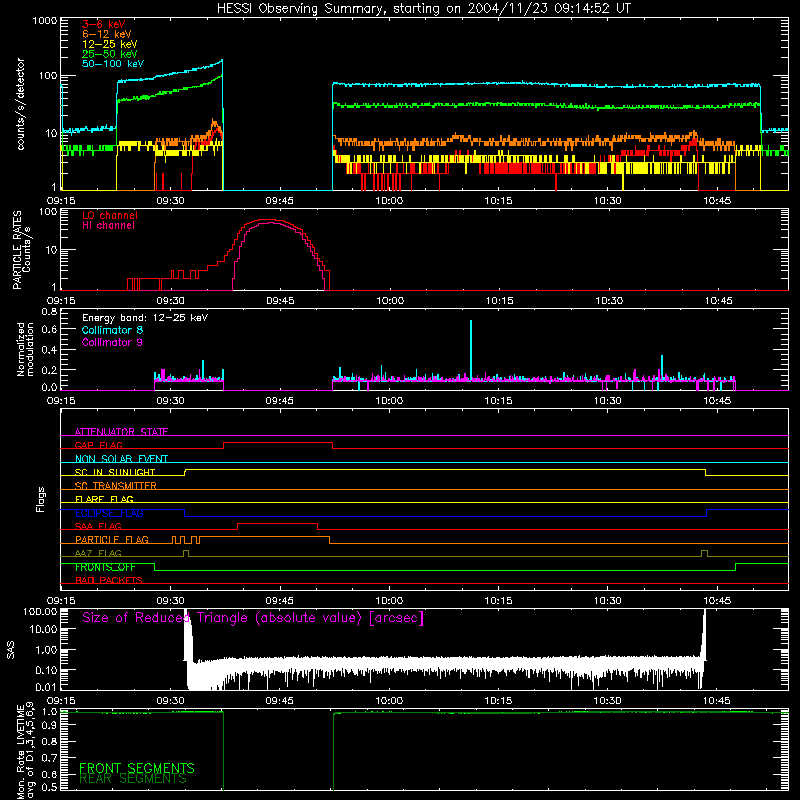Click the HI channel particle rate peak
This screenshot has width=800, height=800.
click(269, 223)
